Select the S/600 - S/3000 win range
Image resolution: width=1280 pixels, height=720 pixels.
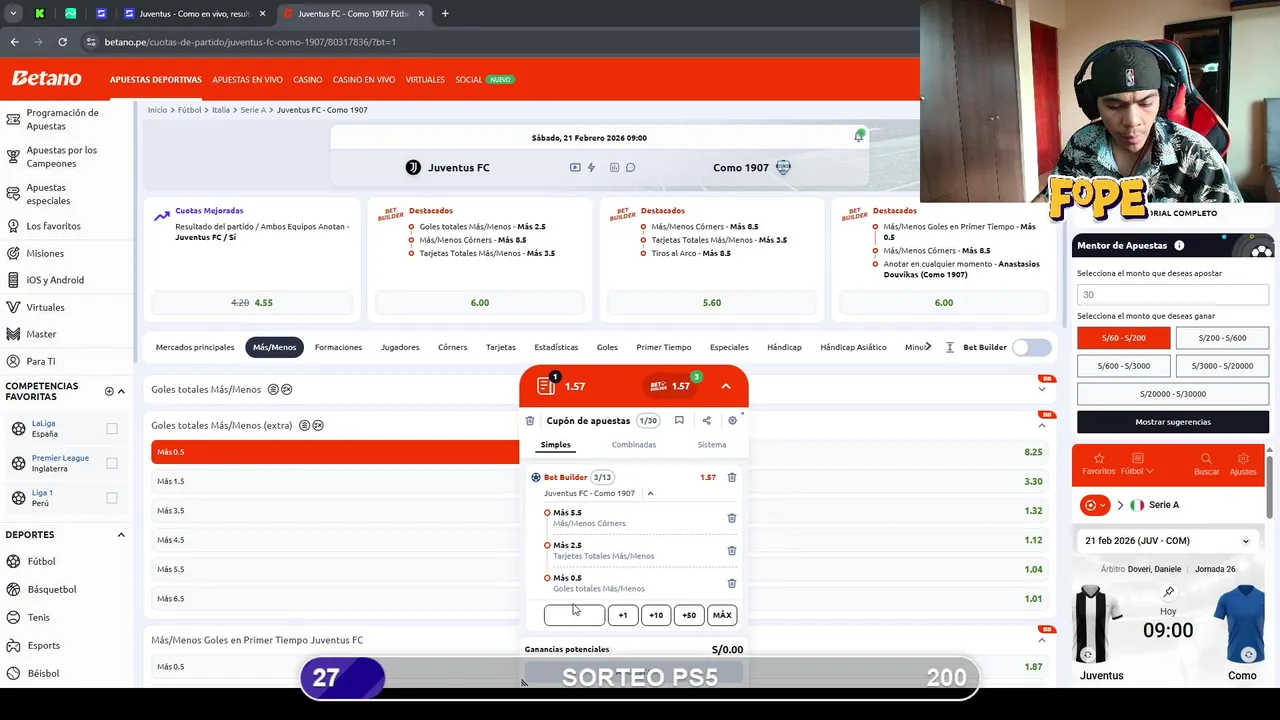1123,366
